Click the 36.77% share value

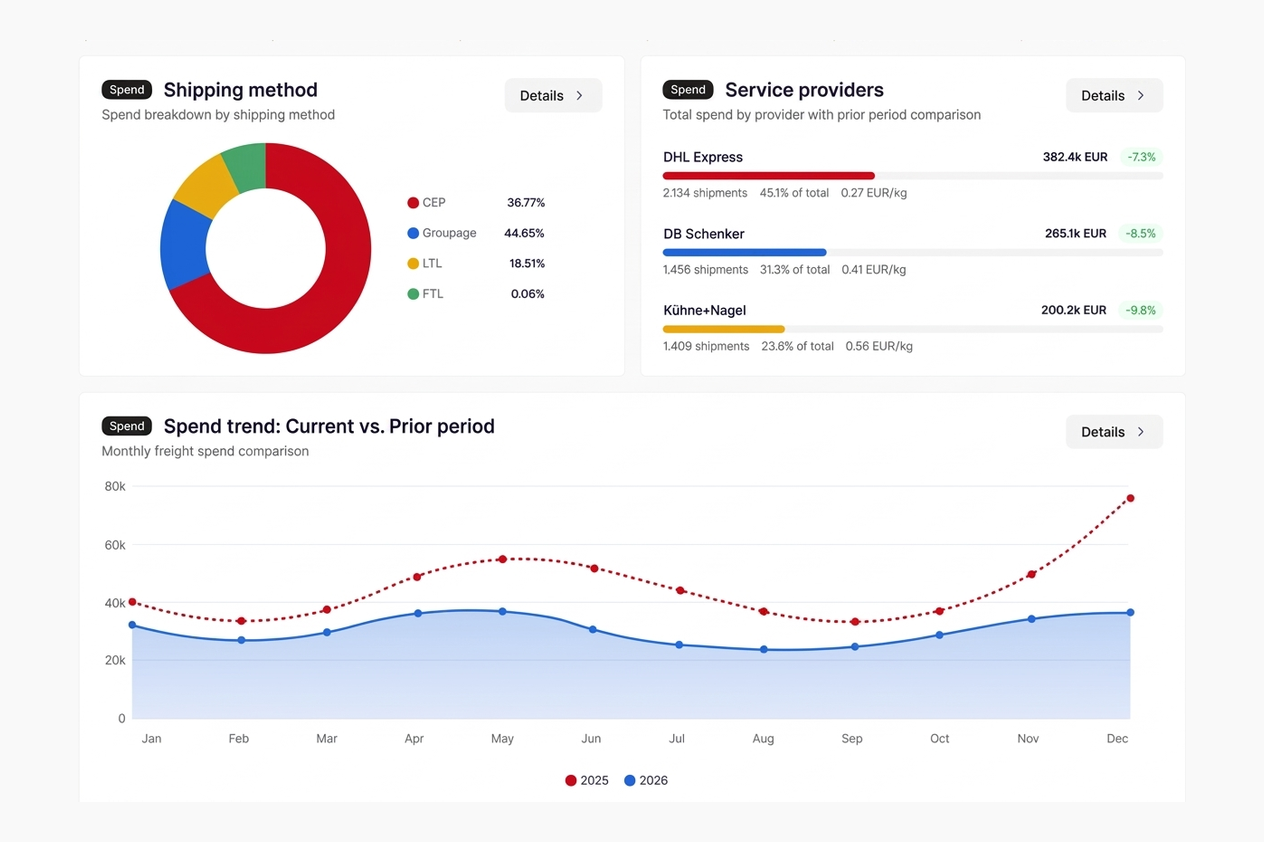[526, 203]
